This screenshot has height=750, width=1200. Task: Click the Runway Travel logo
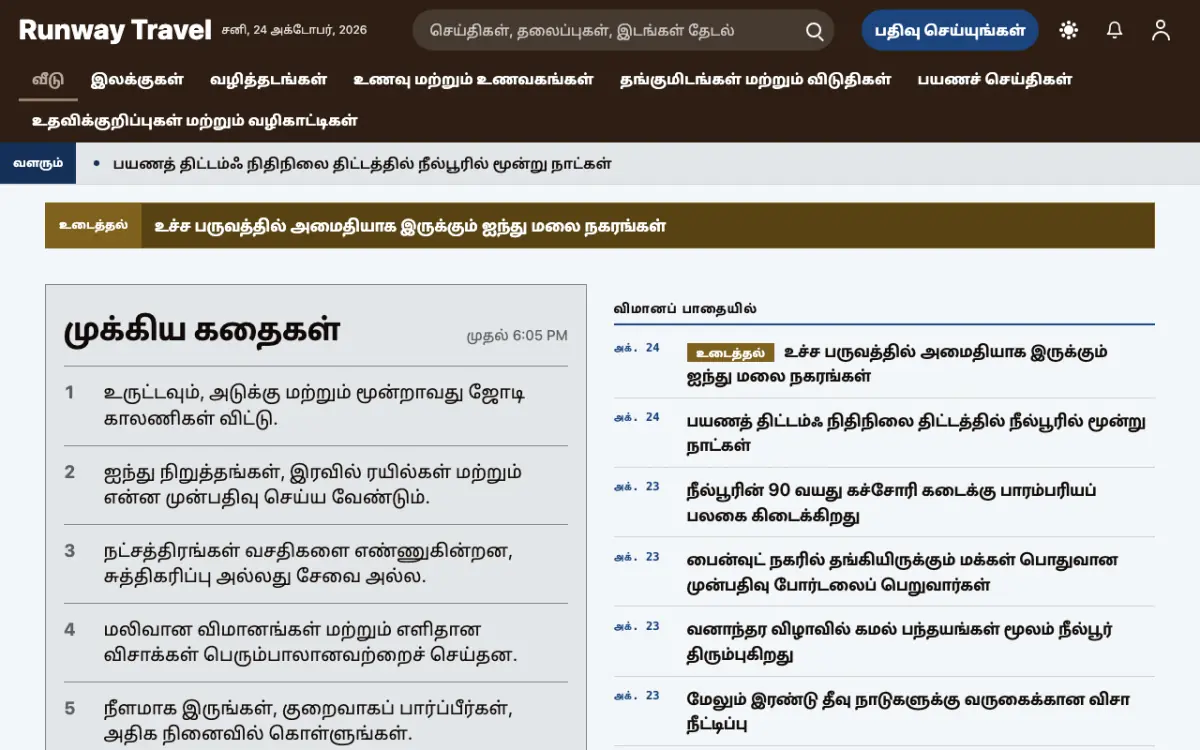tap(115, 30)
